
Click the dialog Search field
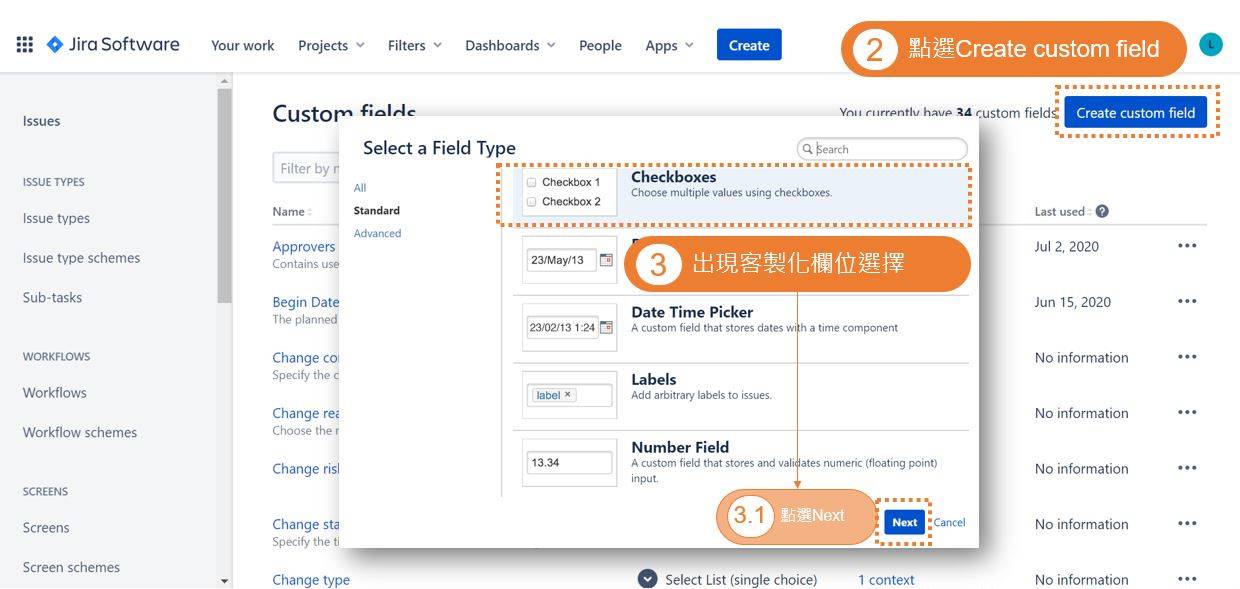pos(882,149)
